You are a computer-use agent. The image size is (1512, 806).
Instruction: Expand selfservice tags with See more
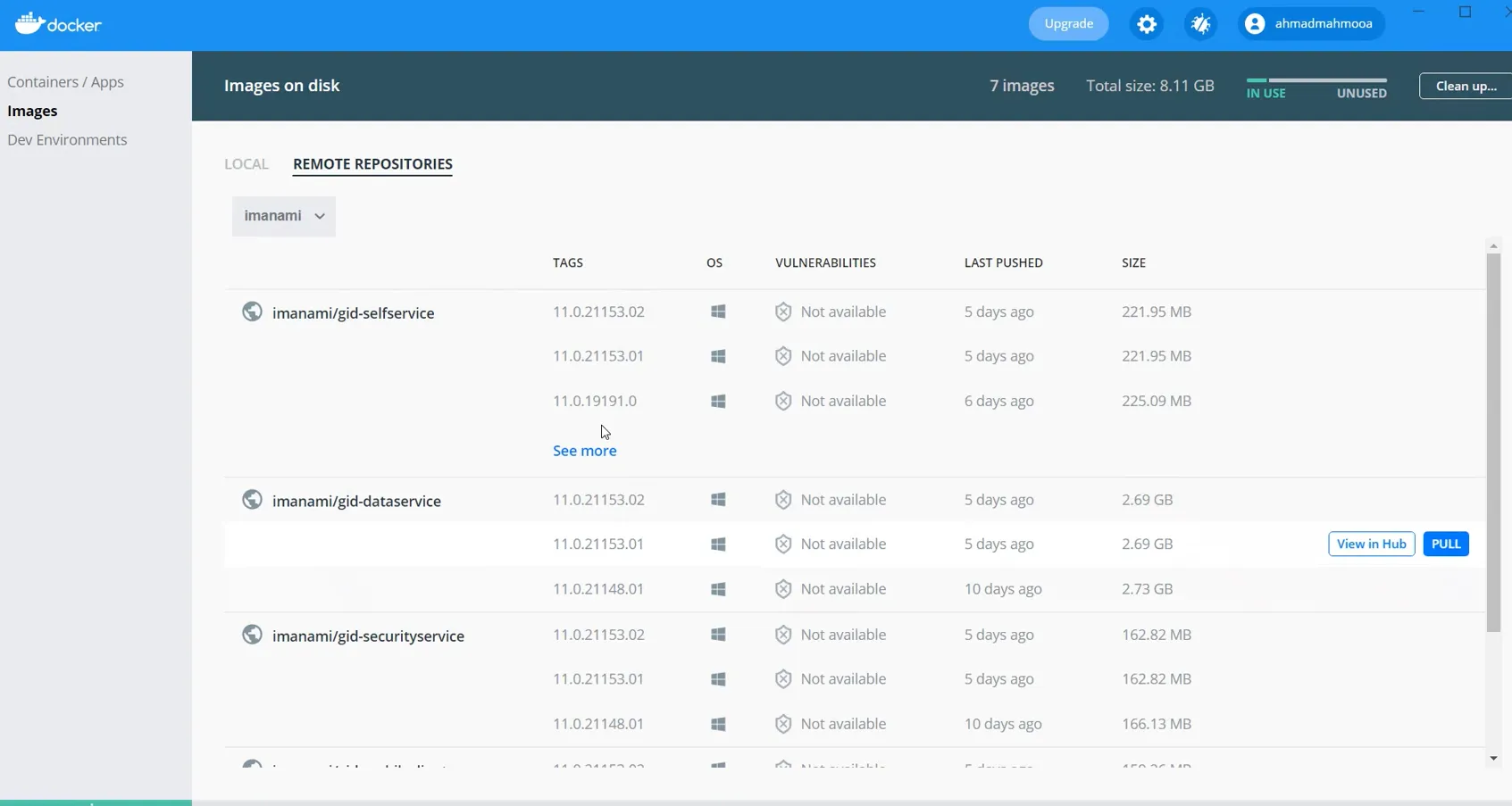coord(585,451)
